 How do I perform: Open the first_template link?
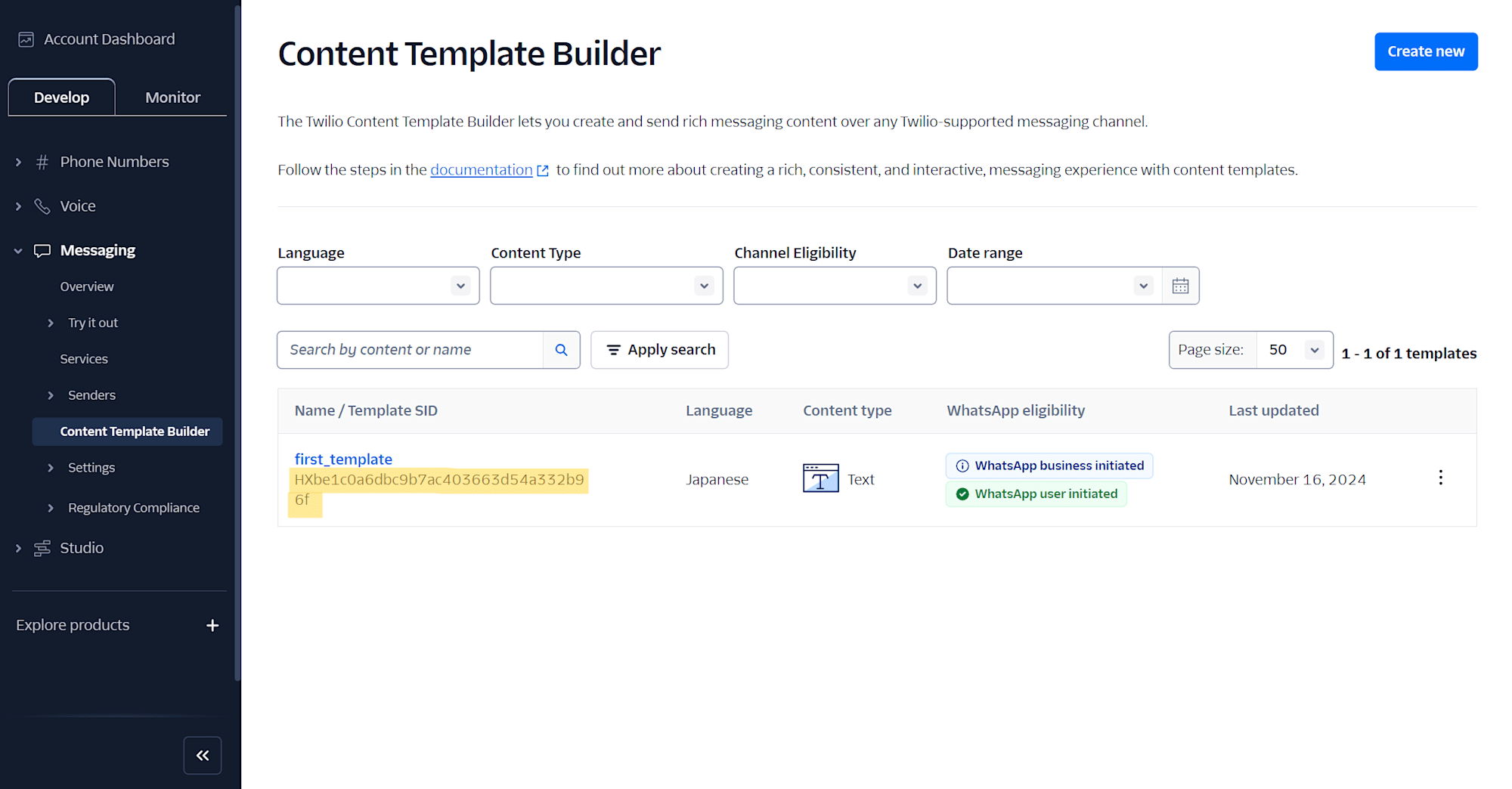(343, 459)
